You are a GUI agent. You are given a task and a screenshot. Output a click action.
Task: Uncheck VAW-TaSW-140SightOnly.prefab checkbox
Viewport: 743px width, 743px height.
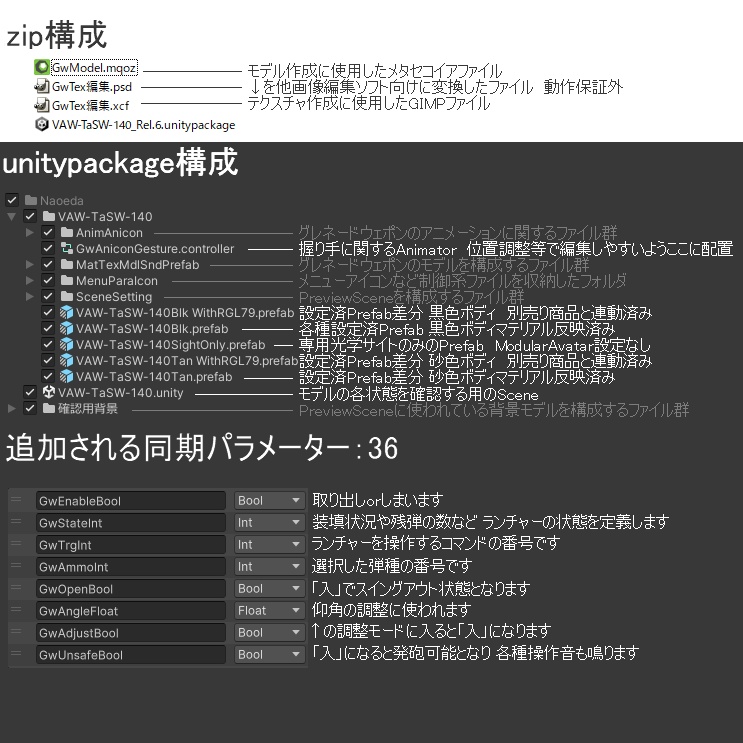48,344
